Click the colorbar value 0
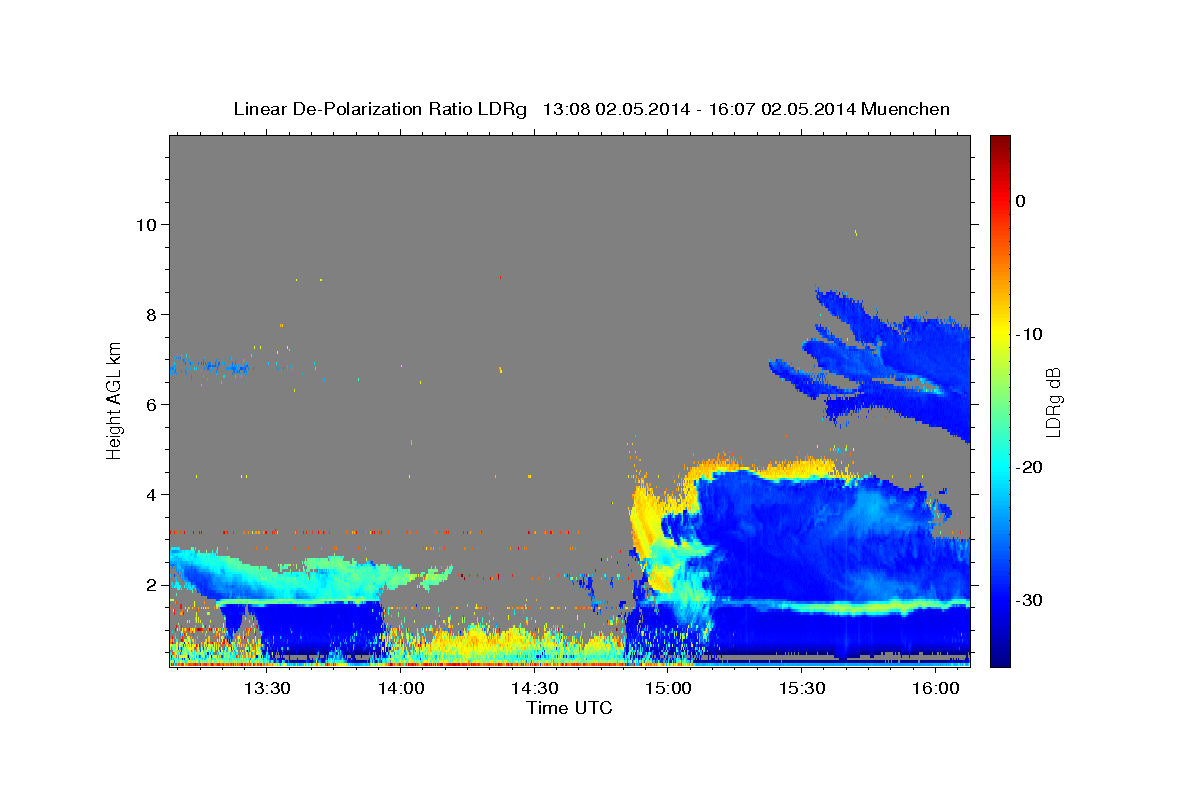 point(1021,201)
